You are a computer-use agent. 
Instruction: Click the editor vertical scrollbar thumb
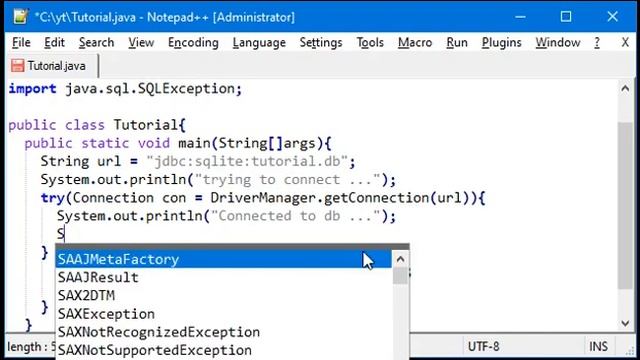point(625,205)
